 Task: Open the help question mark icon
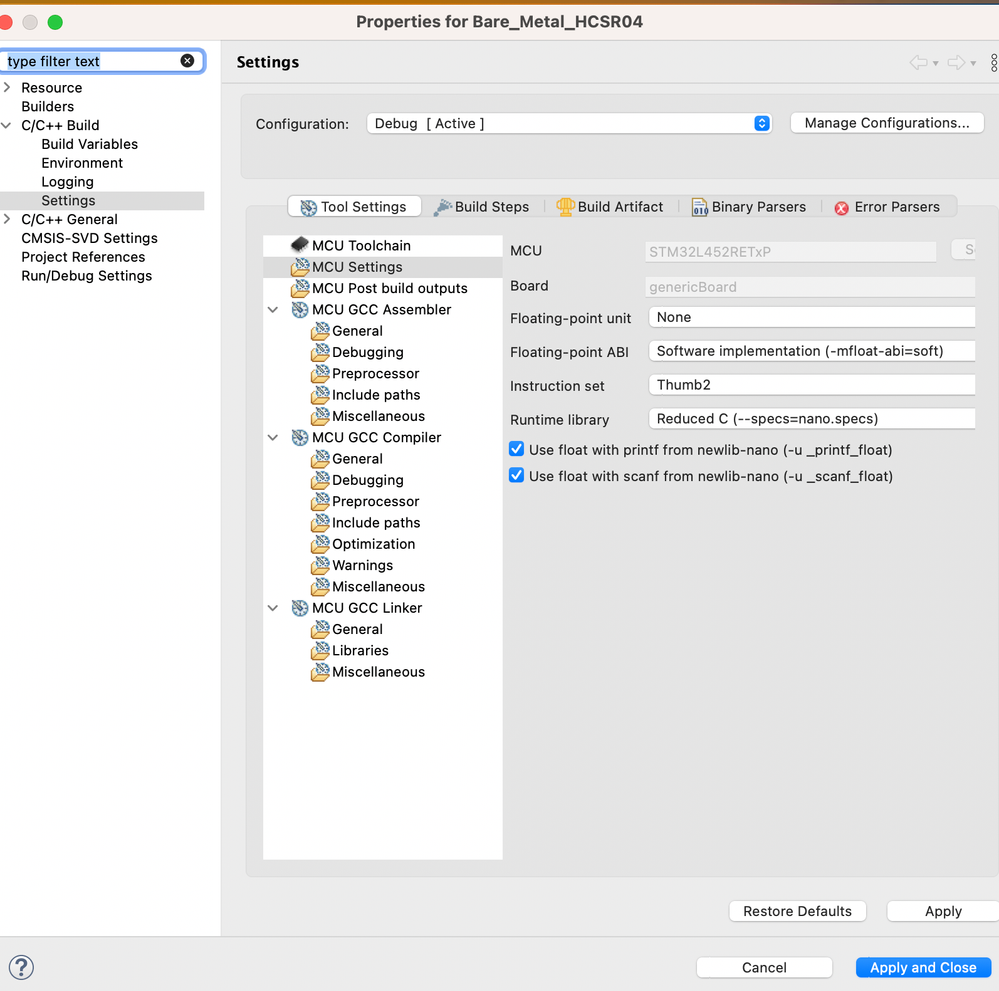[21, 967]
